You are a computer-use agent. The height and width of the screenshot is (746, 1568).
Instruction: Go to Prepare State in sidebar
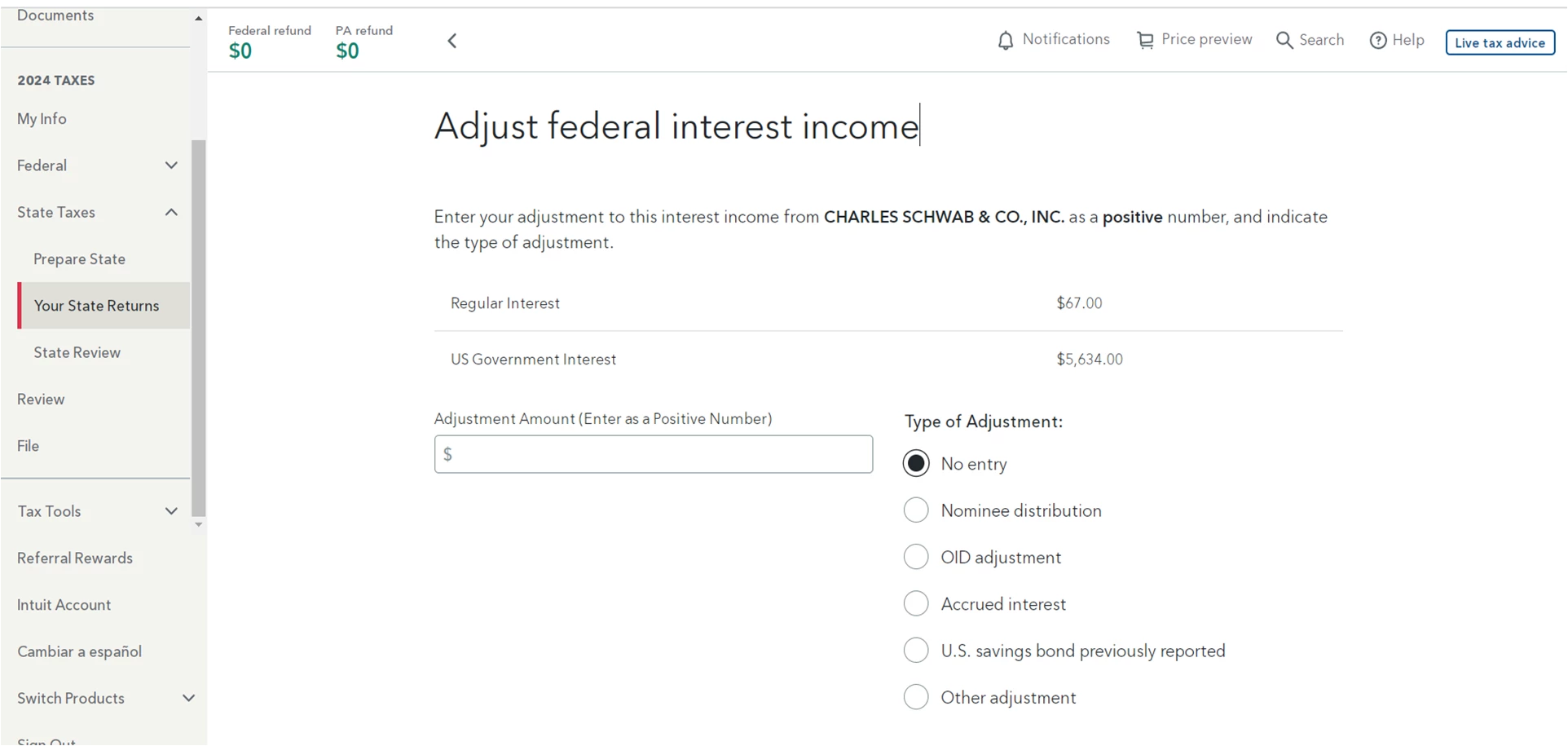[x=80, y=259]
